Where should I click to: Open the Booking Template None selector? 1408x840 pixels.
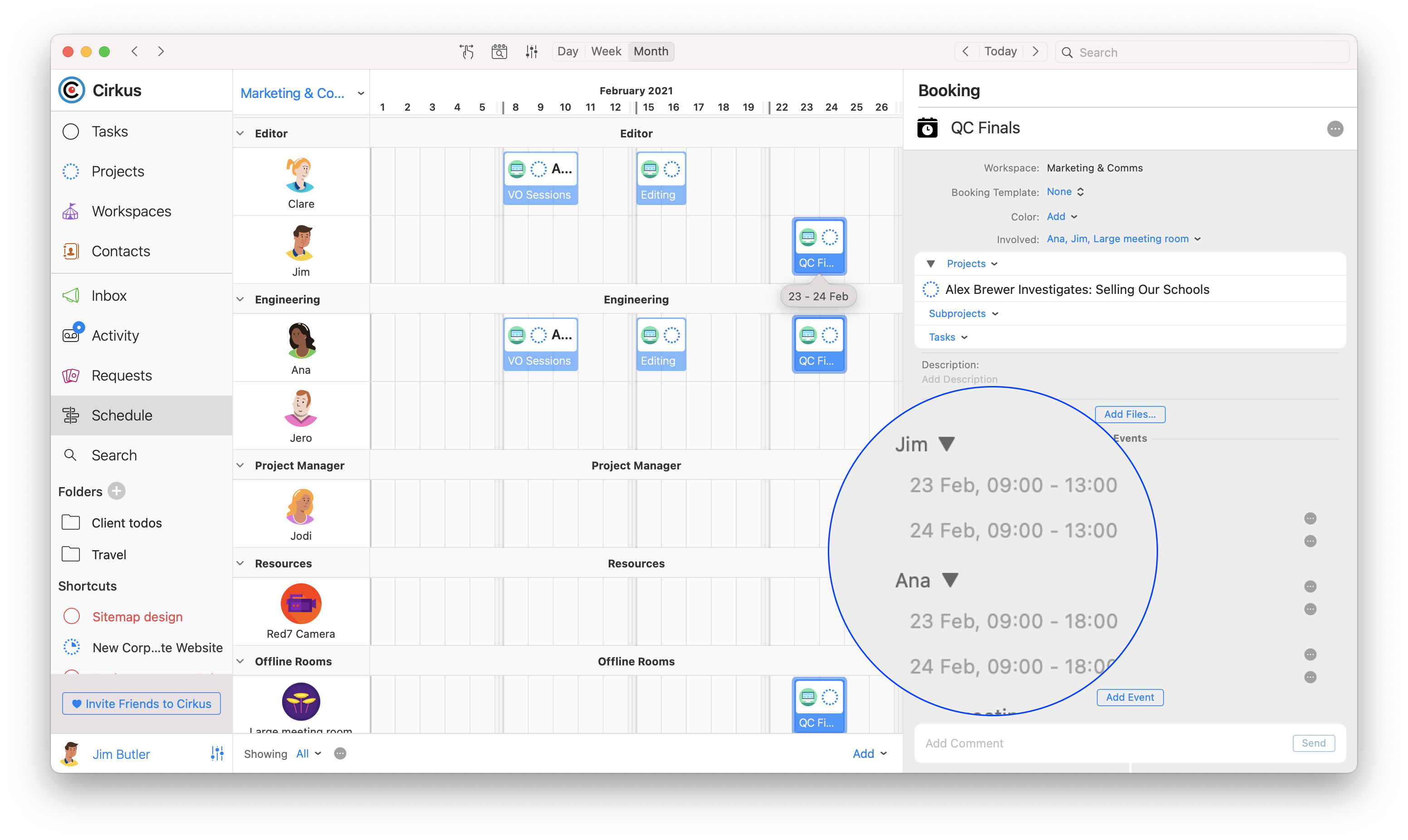1065,192
